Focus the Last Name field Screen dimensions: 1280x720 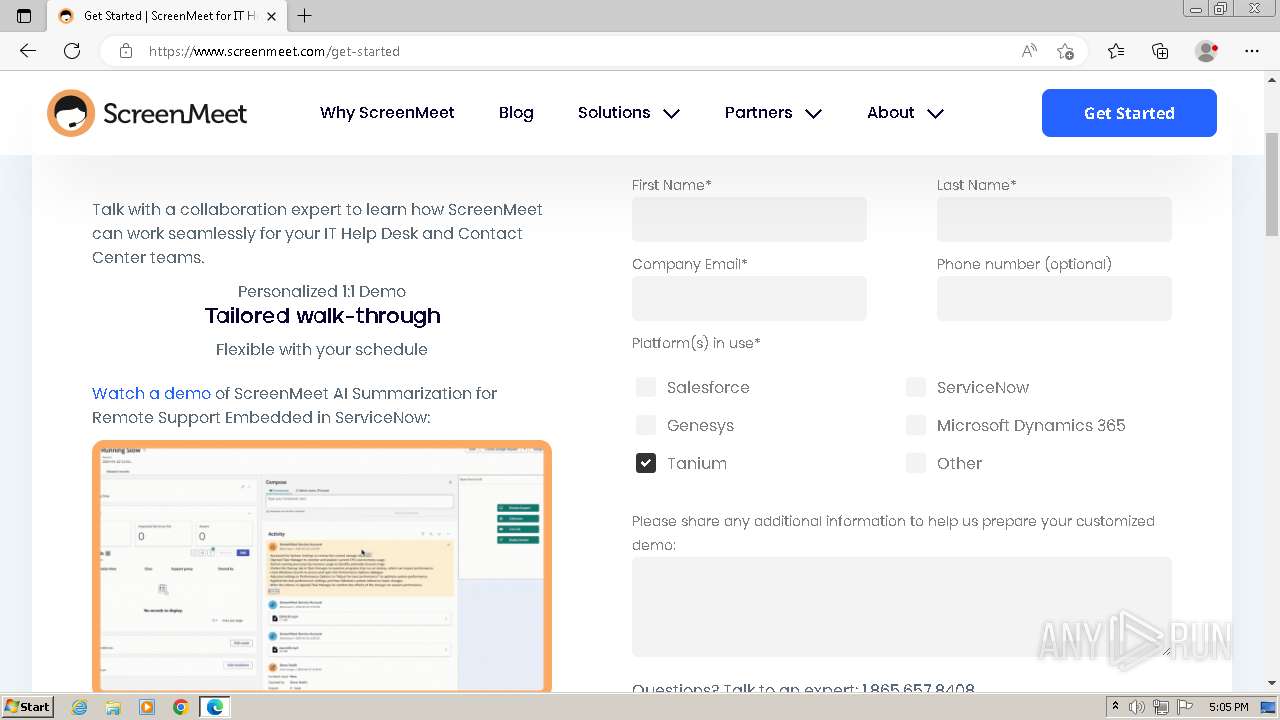coord(1054,219)
